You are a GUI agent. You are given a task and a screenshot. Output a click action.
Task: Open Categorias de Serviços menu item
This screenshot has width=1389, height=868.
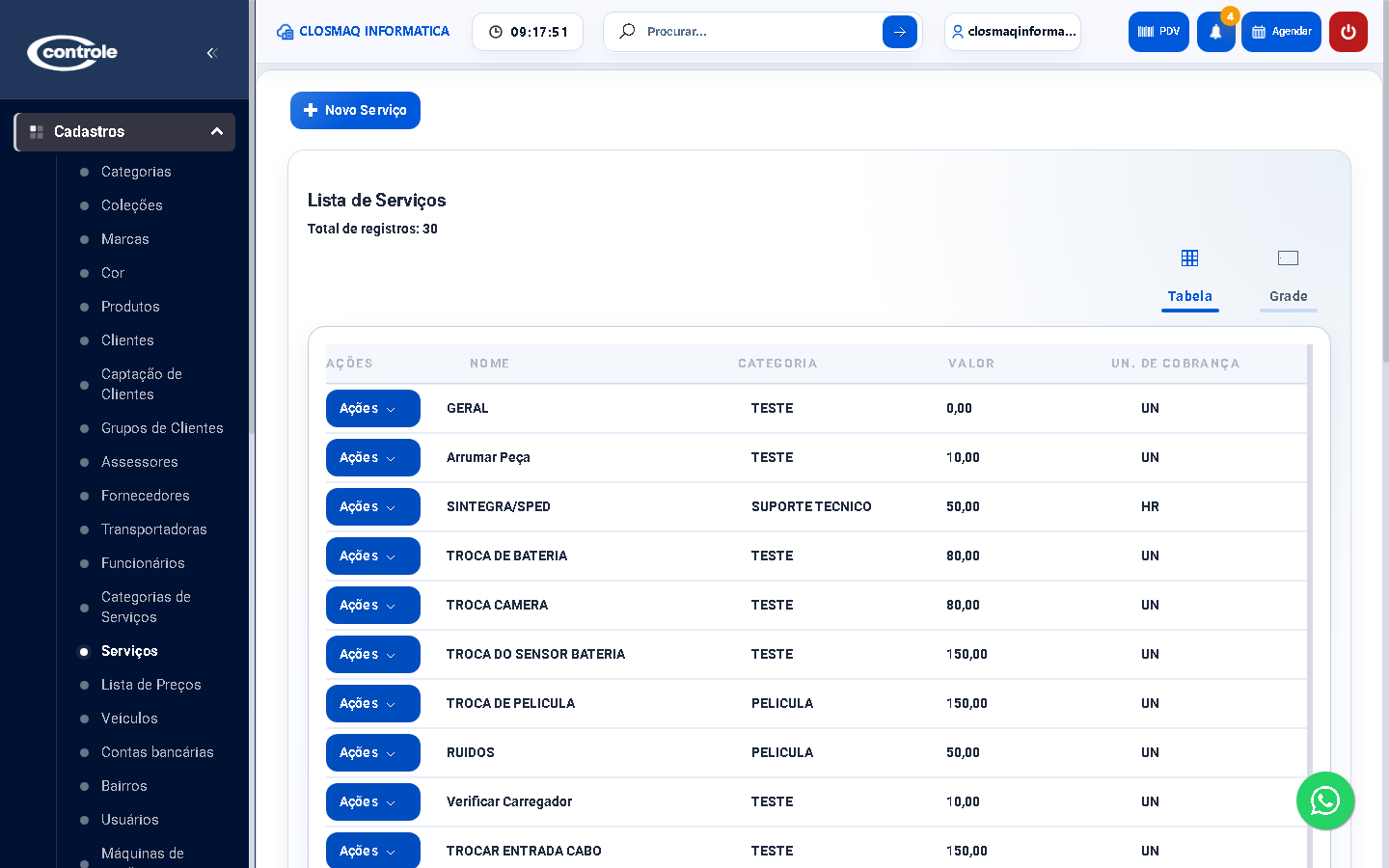[146, 607]
